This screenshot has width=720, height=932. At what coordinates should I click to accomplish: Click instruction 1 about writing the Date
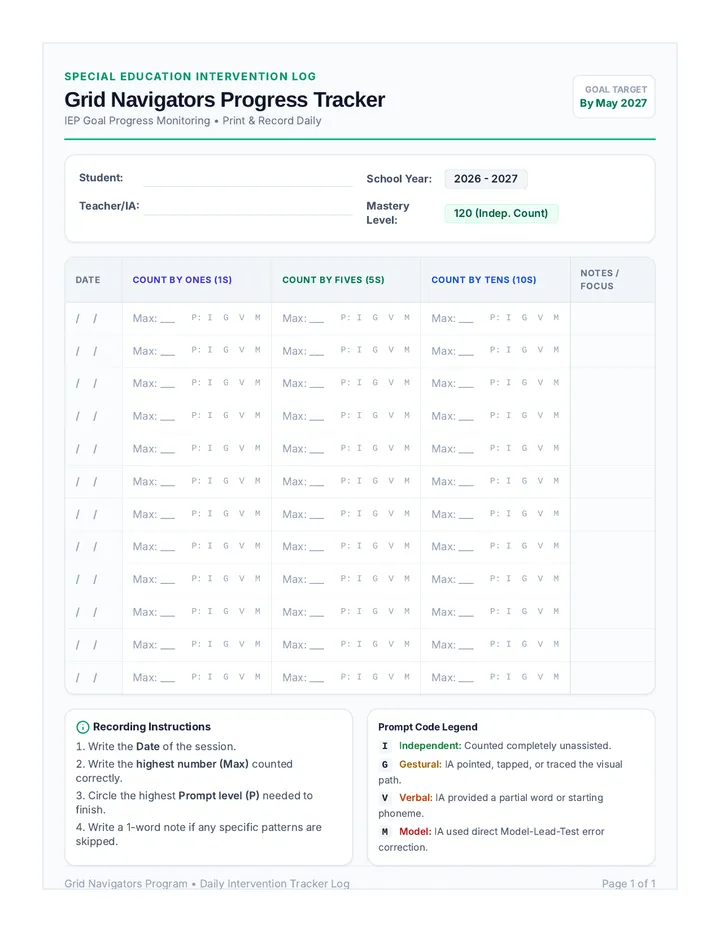click(156, 747)
